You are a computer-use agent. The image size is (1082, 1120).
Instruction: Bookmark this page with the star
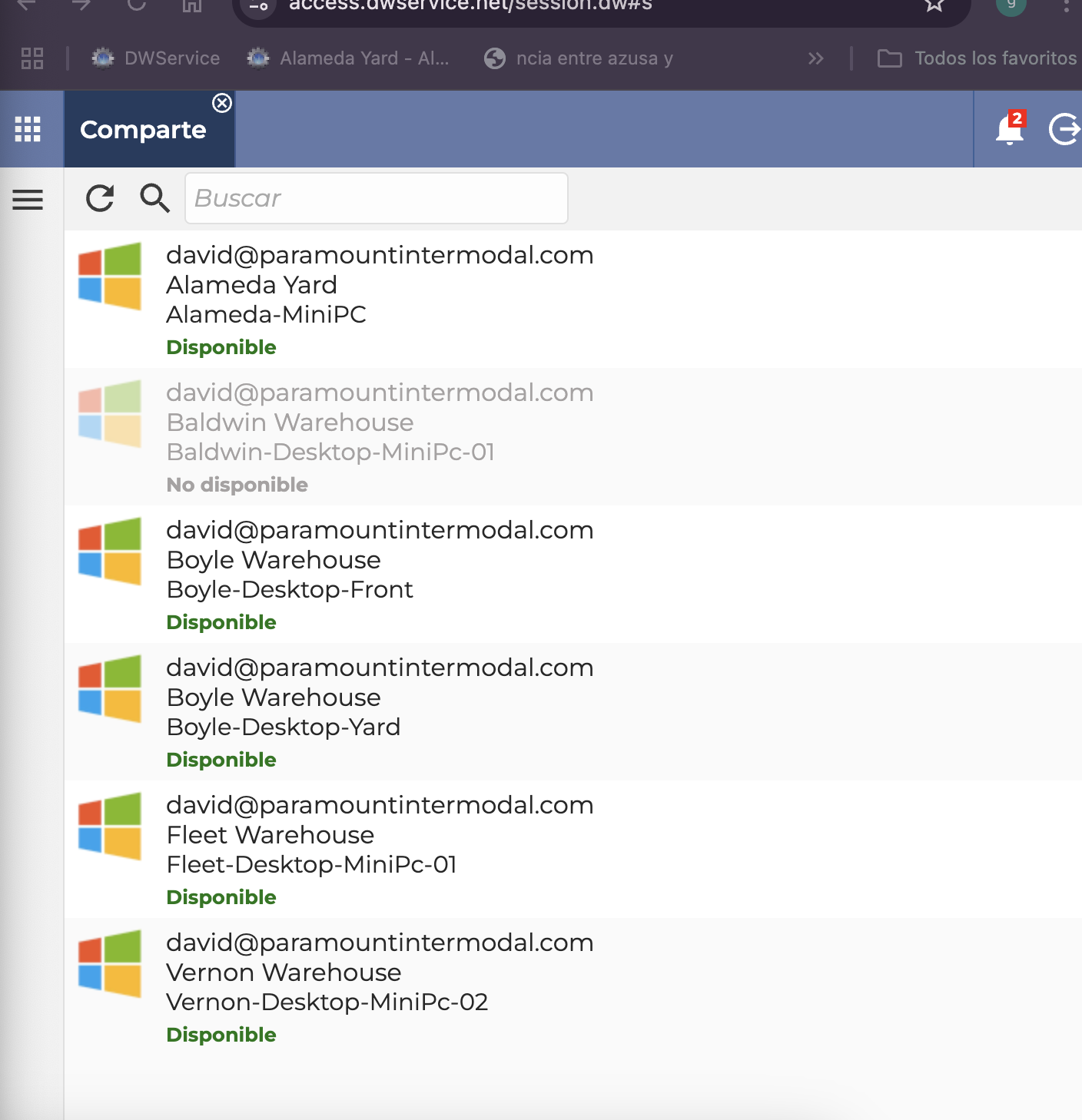point(934,5)
